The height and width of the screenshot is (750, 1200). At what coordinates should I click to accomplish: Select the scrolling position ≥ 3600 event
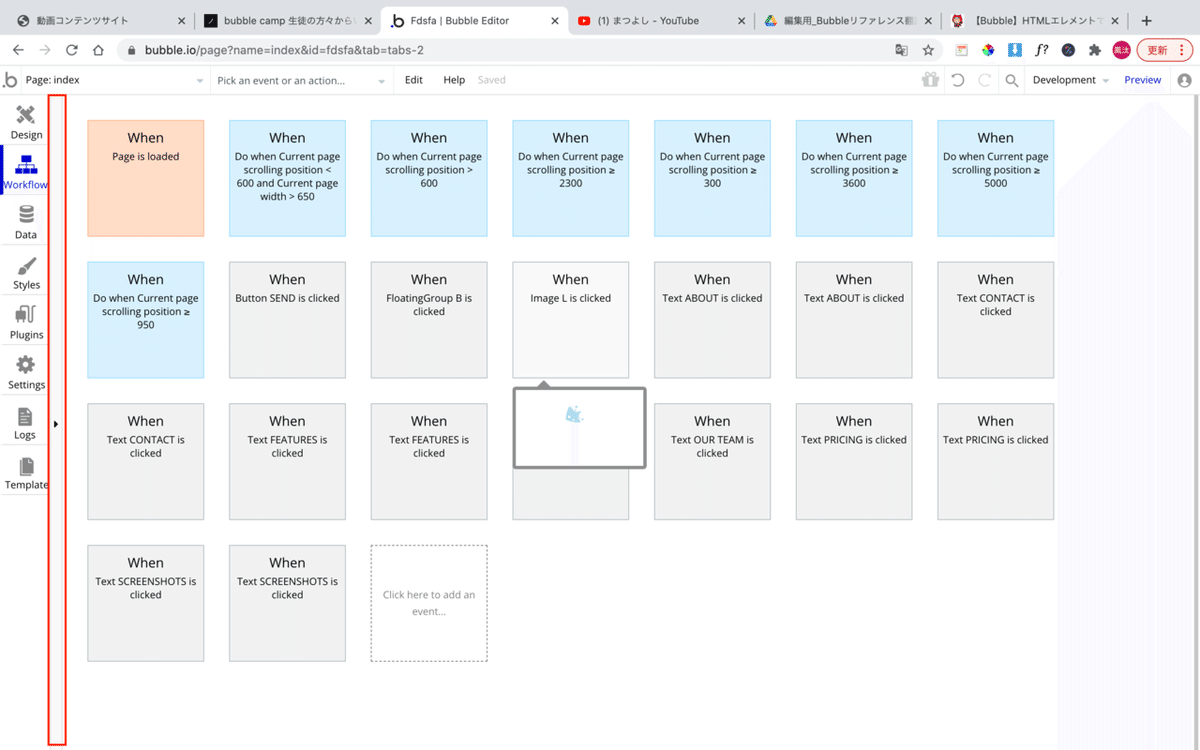[x=854, y=178]
